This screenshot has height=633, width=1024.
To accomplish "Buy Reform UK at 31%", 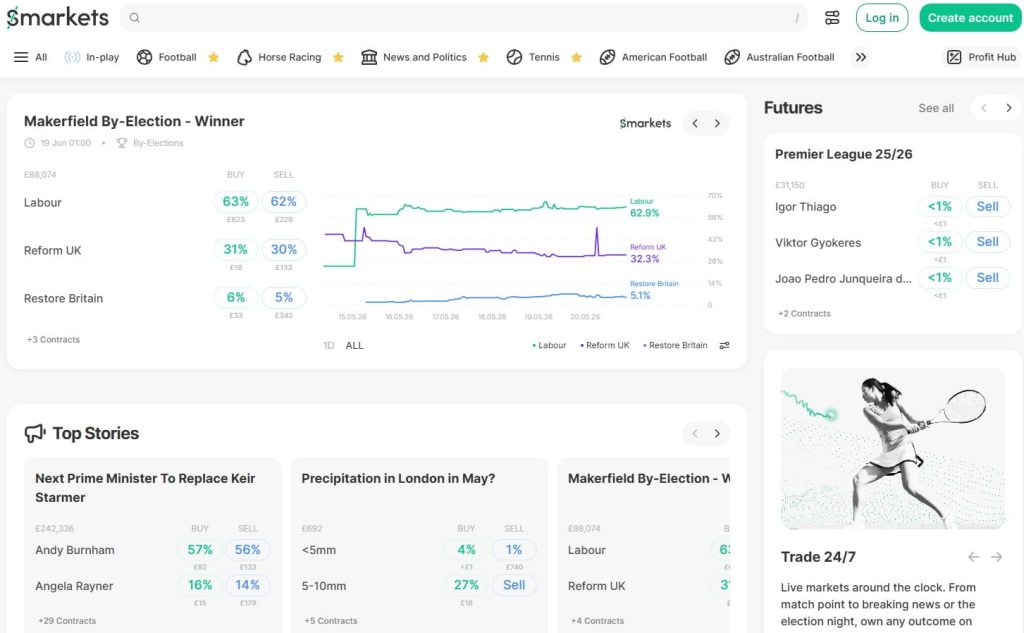I will point(236,250).
